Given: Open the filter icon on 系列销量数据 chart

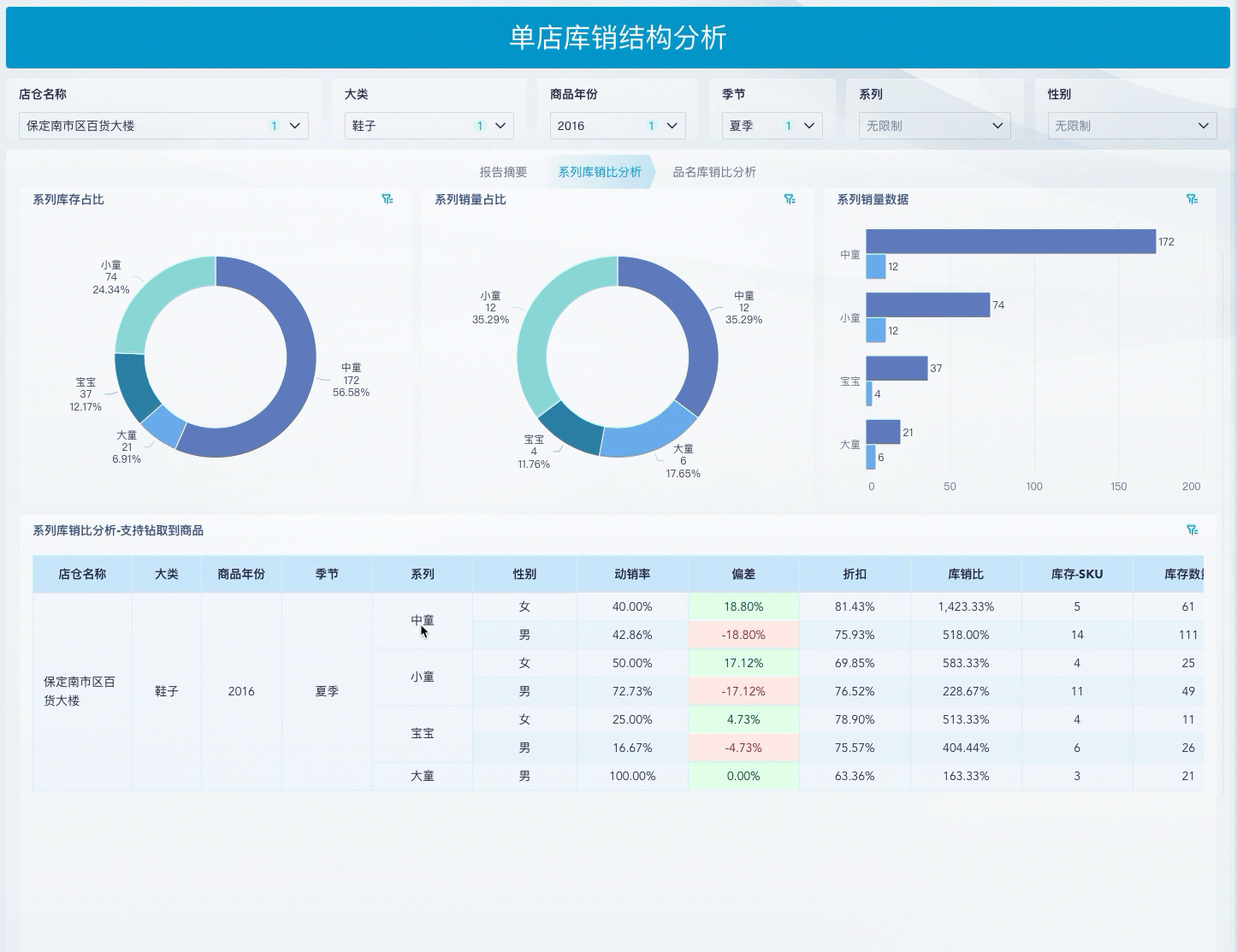Looking at the screenshot, I should 1192,198.
